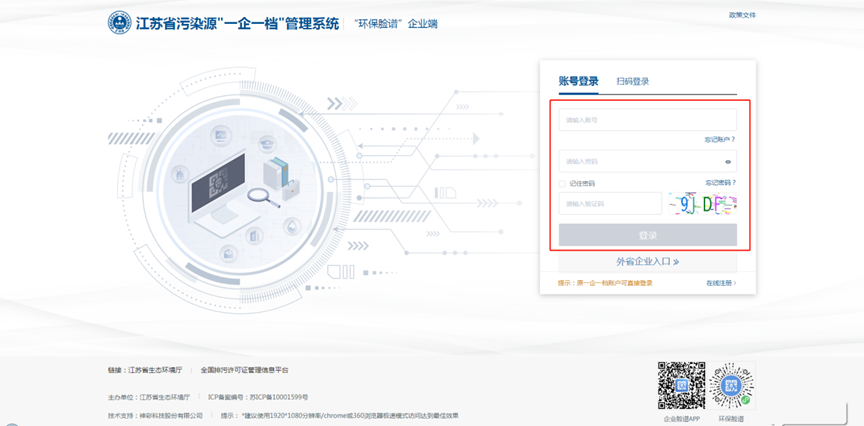Viewport: 864px width, 426px height.
Task: Open the 忘记账户 link
Action: 719,140
